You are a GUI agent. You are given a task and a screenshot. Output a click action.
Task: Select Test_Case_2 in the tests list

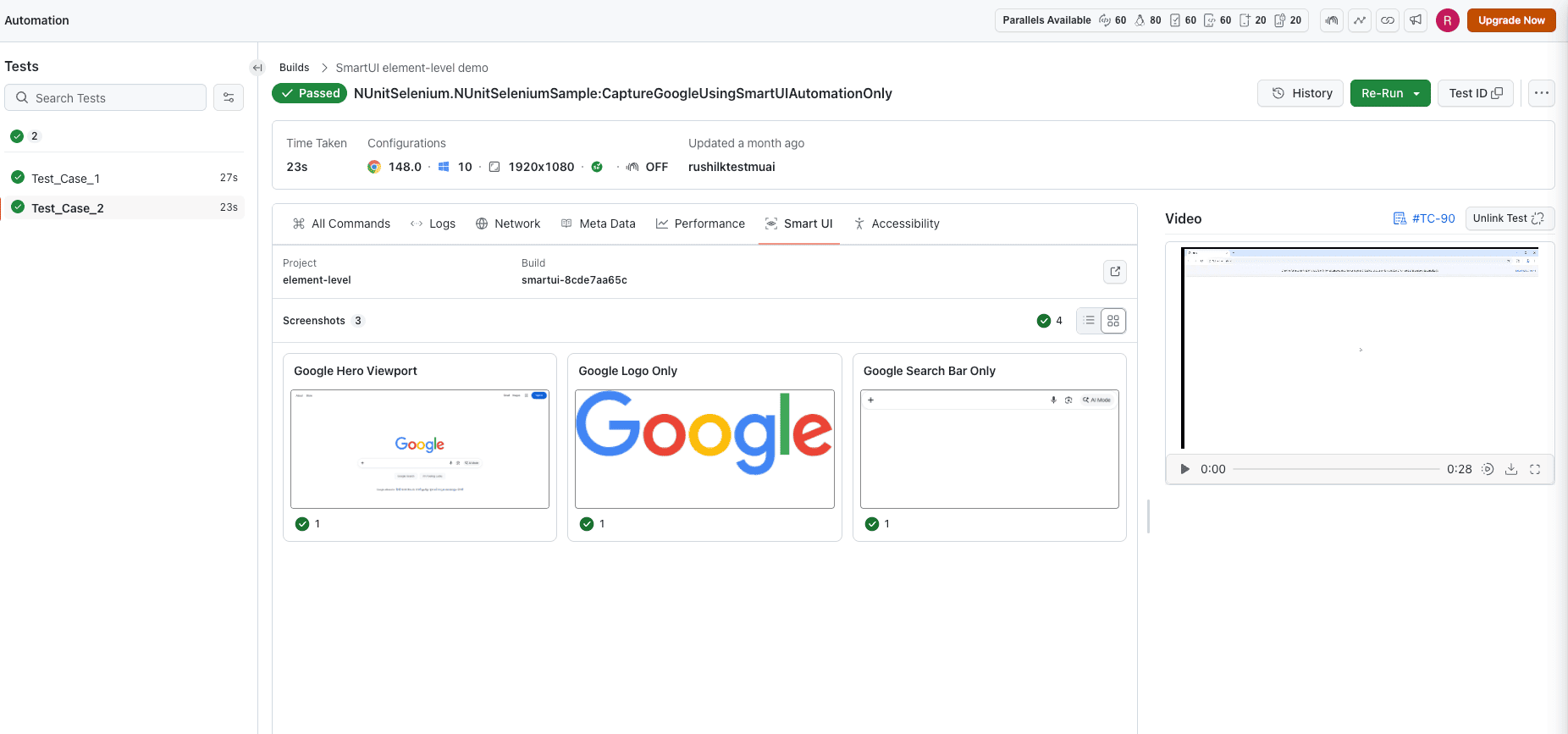pyautogui.click(x=124, y=207)
